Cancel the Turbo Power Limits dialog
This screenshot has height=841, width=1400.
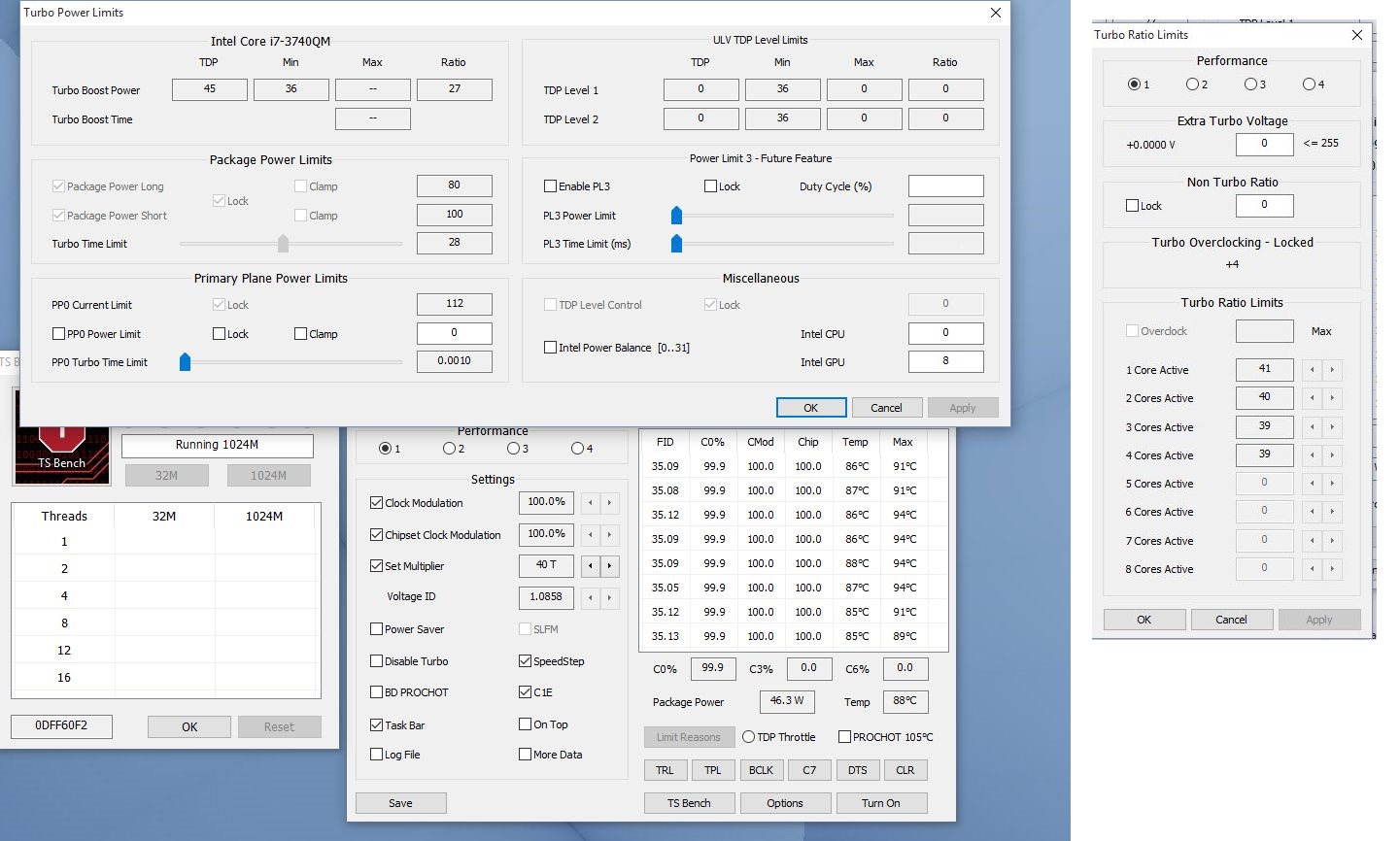pyautogui.click(x=886, y=408)
